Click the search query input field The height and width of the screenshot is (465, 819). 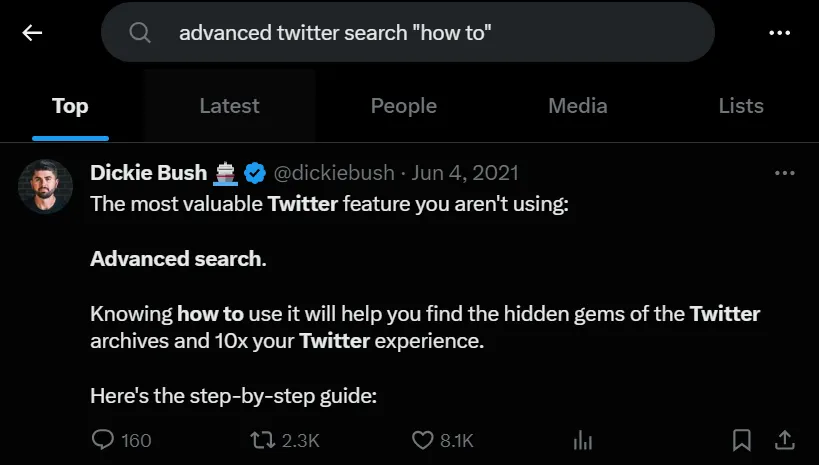(420, 33)
